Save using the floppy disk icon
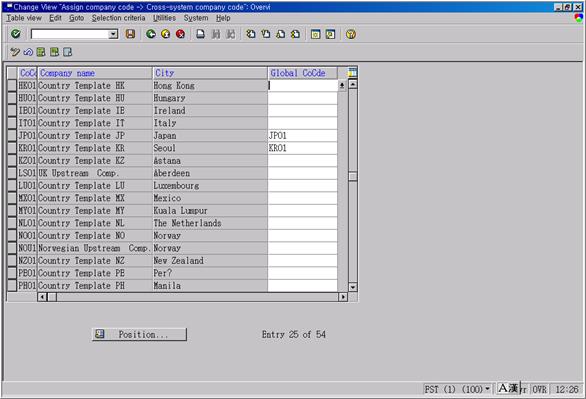This screenshot has width=586, height=399. click(130, 34)
